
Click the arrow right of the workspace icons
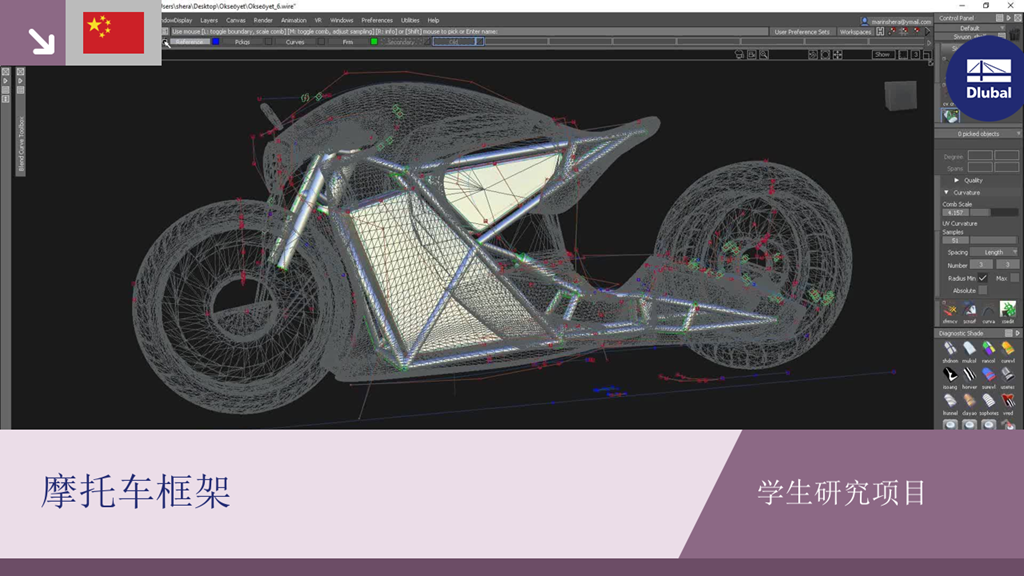click(x=927, y=31)
